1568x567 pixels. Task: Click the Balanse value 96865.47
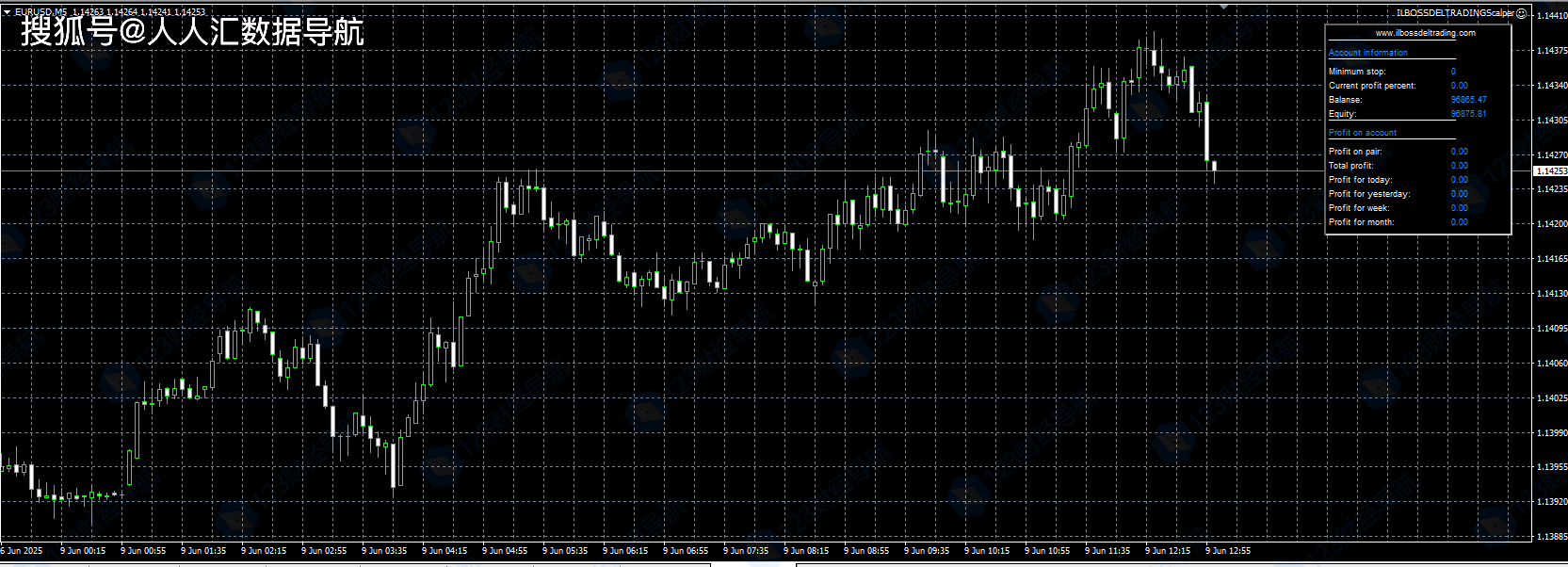[x=1468, y=100]
